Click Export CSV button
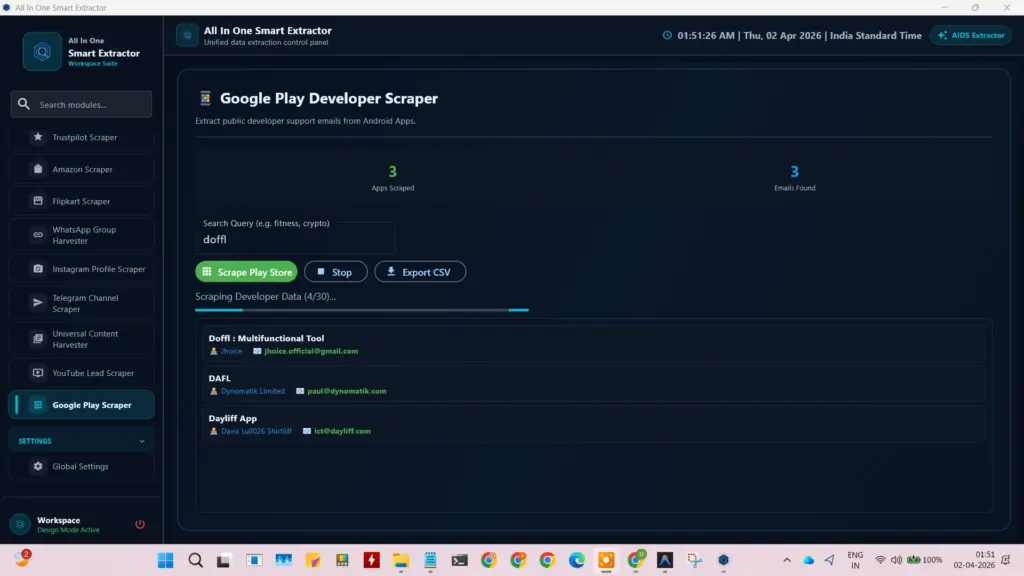1024x576 pixels. click(420, 272)
